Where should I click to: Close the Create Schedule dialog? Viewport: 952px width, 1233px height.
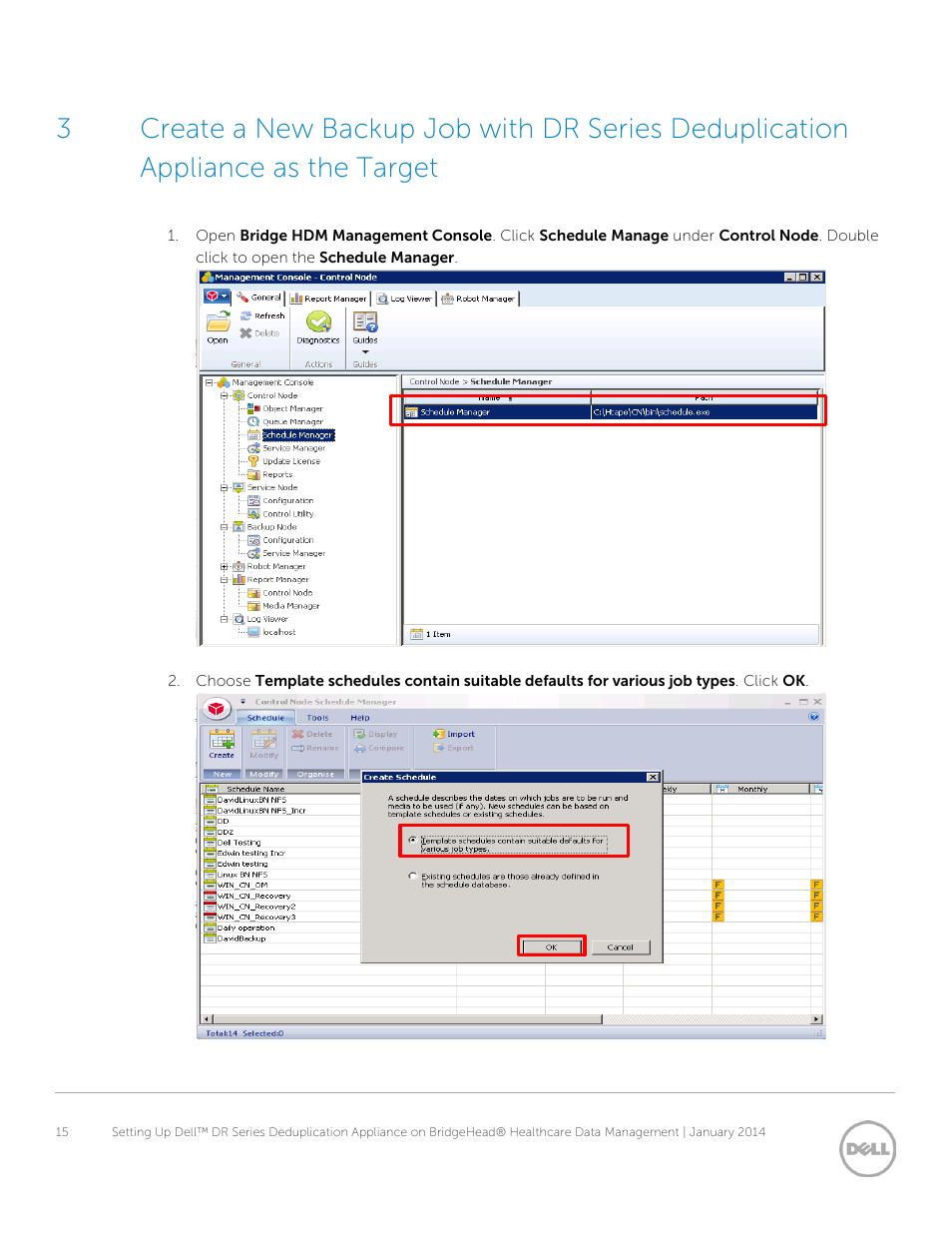click(653, 777)
